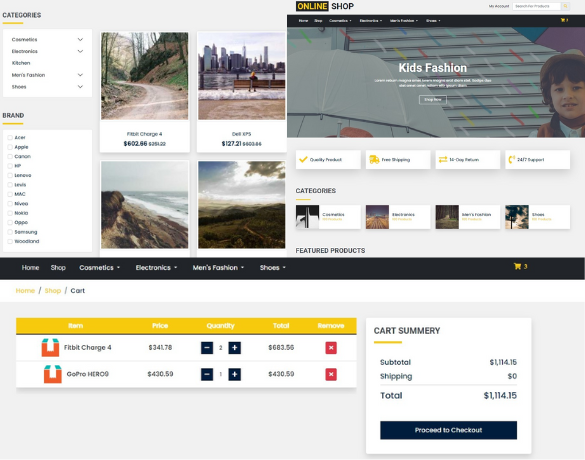Remove GoPro HERO9 from the cart
The height and width of the screenshot is (460, 585).
331,374
